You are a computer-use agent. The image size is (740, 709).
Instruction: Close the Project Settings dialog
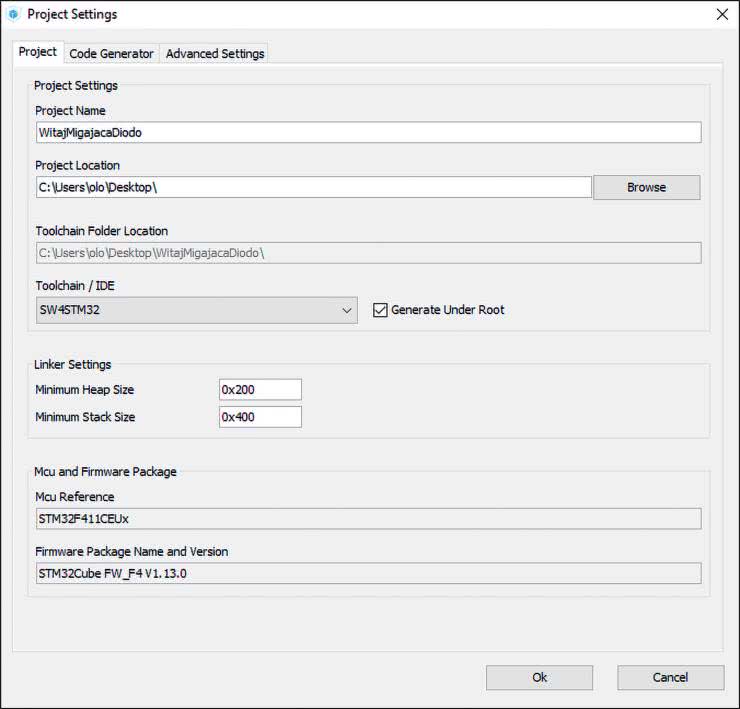(722, 14)
